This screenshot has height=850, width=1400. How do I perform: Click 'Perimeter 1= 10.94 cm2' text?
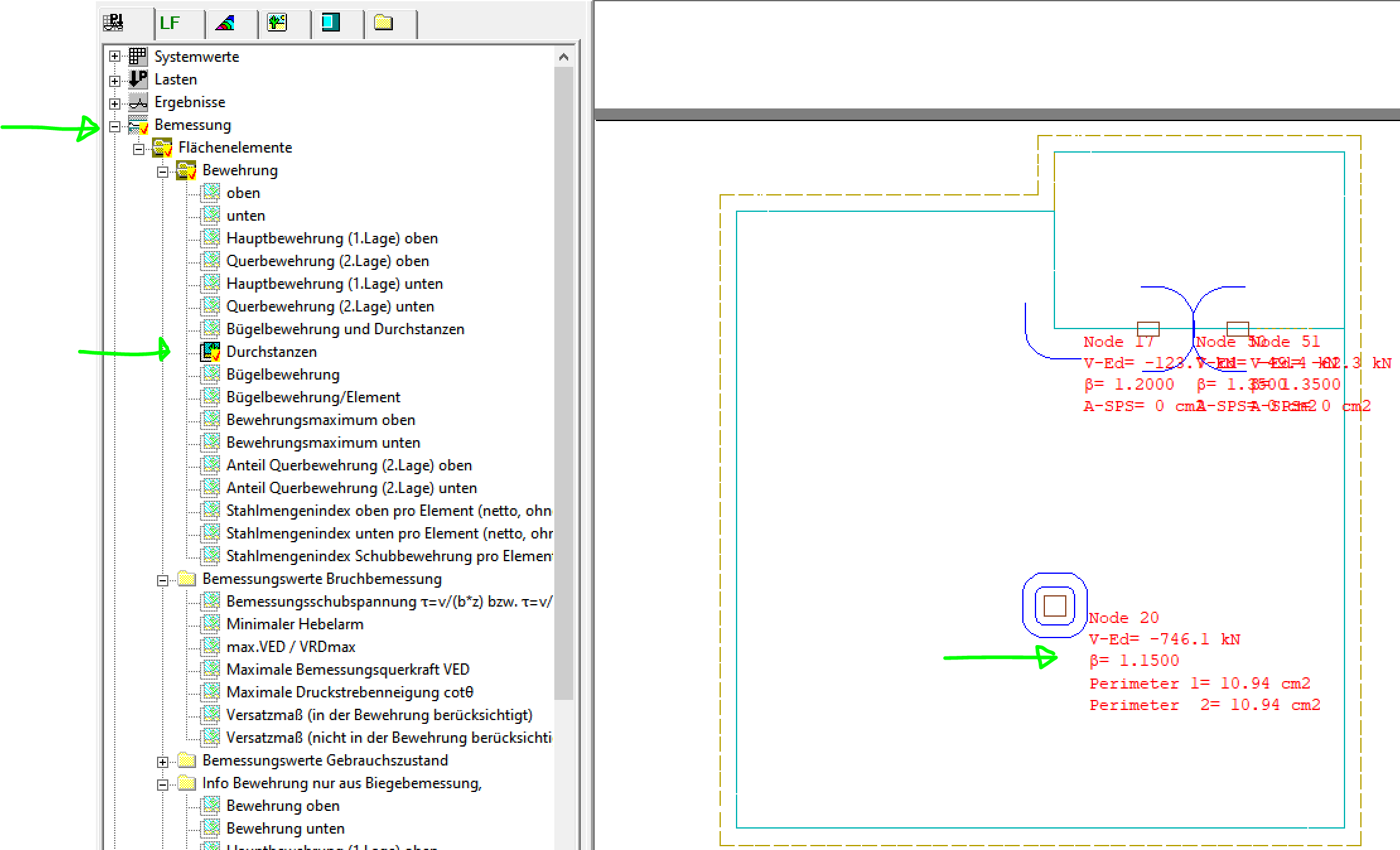1200,684
